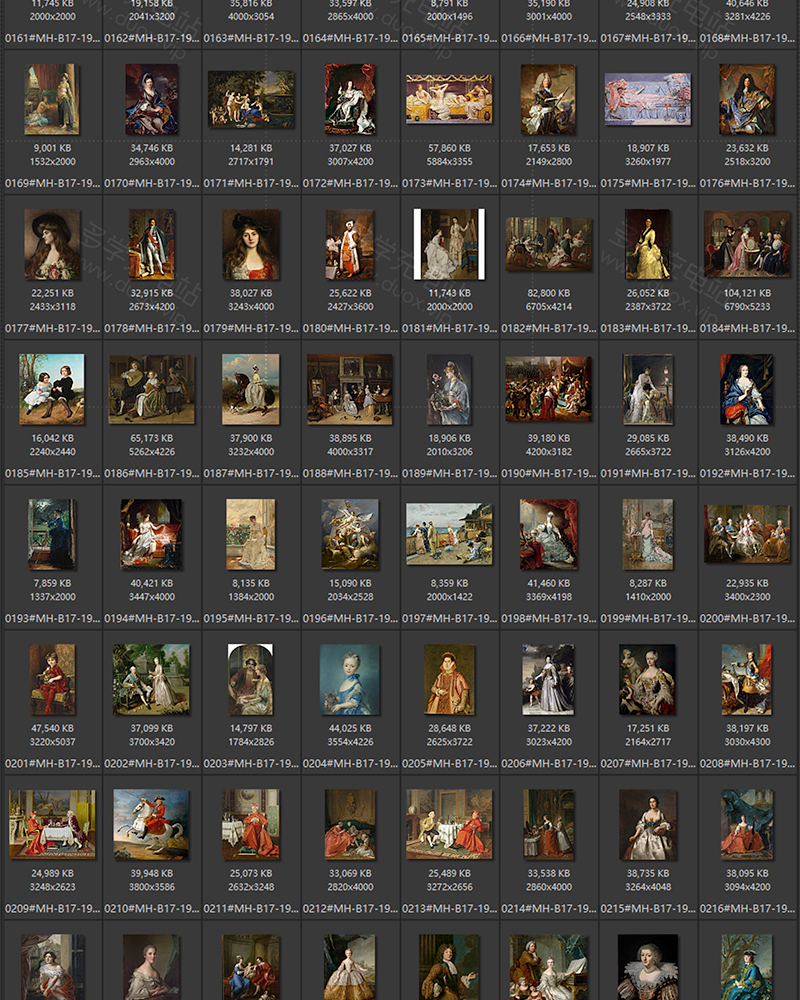800x1000 pixels.
Task: Click thumbnail 0177 of woman in black hat
Action: click(52, 244)
